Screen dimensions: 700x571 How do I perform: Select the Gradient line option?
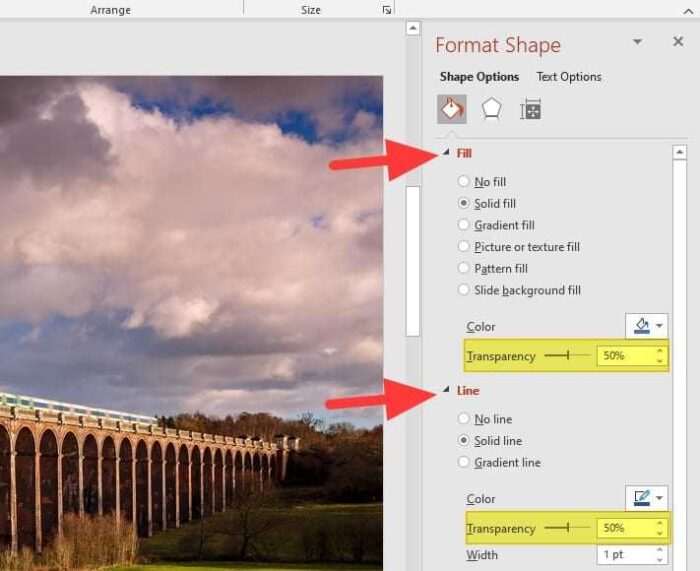(x=500, y=463)
